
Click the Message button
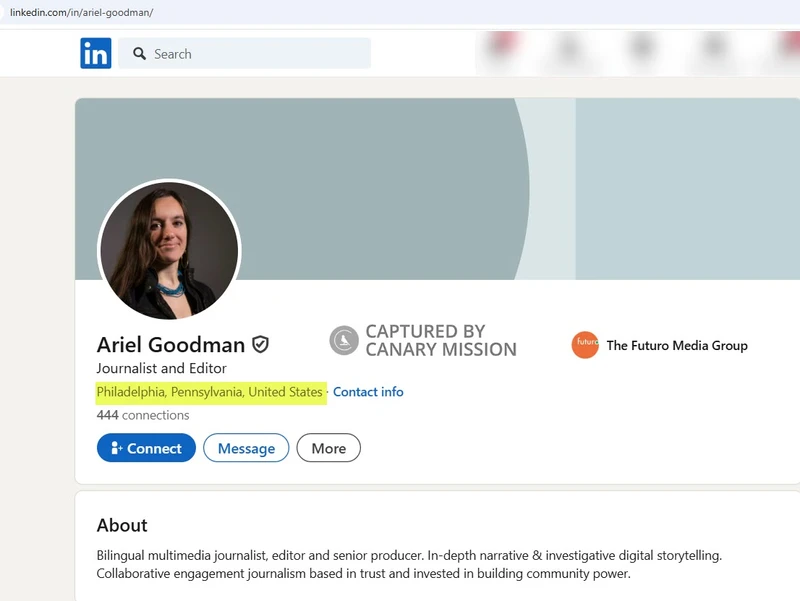(246, 448)
